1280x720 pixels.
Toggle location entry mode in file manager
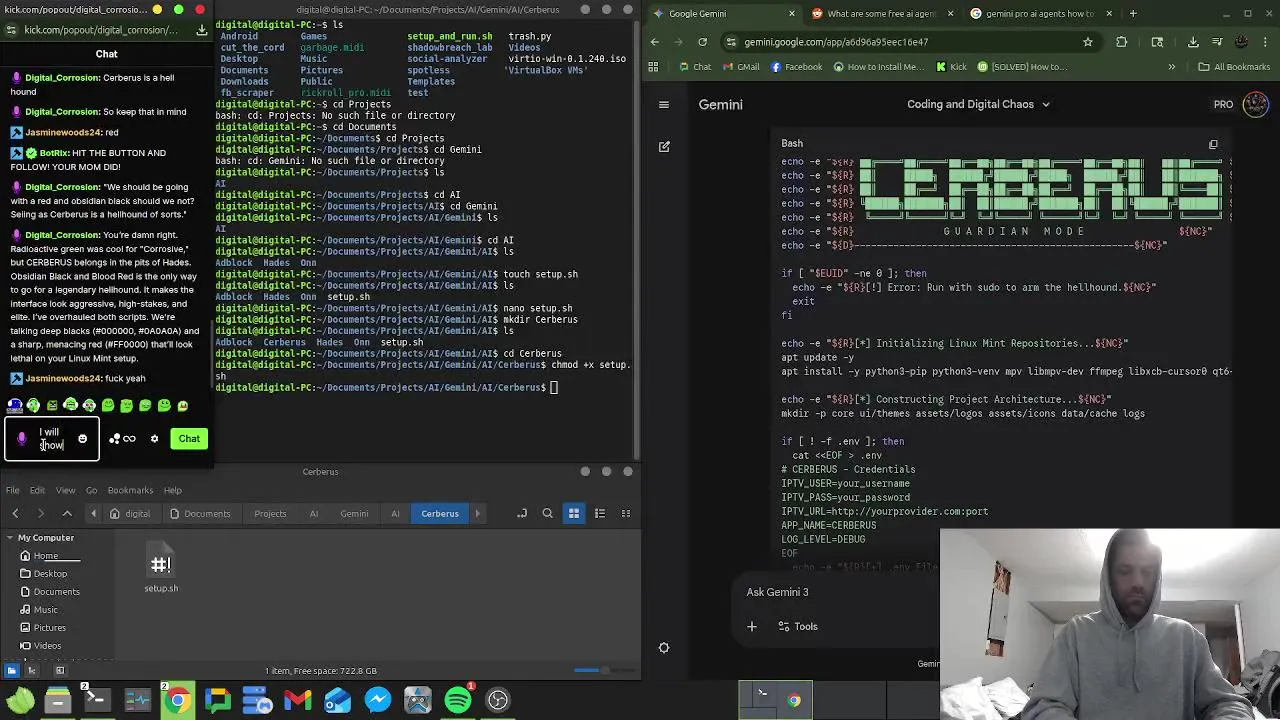[521, 513]
